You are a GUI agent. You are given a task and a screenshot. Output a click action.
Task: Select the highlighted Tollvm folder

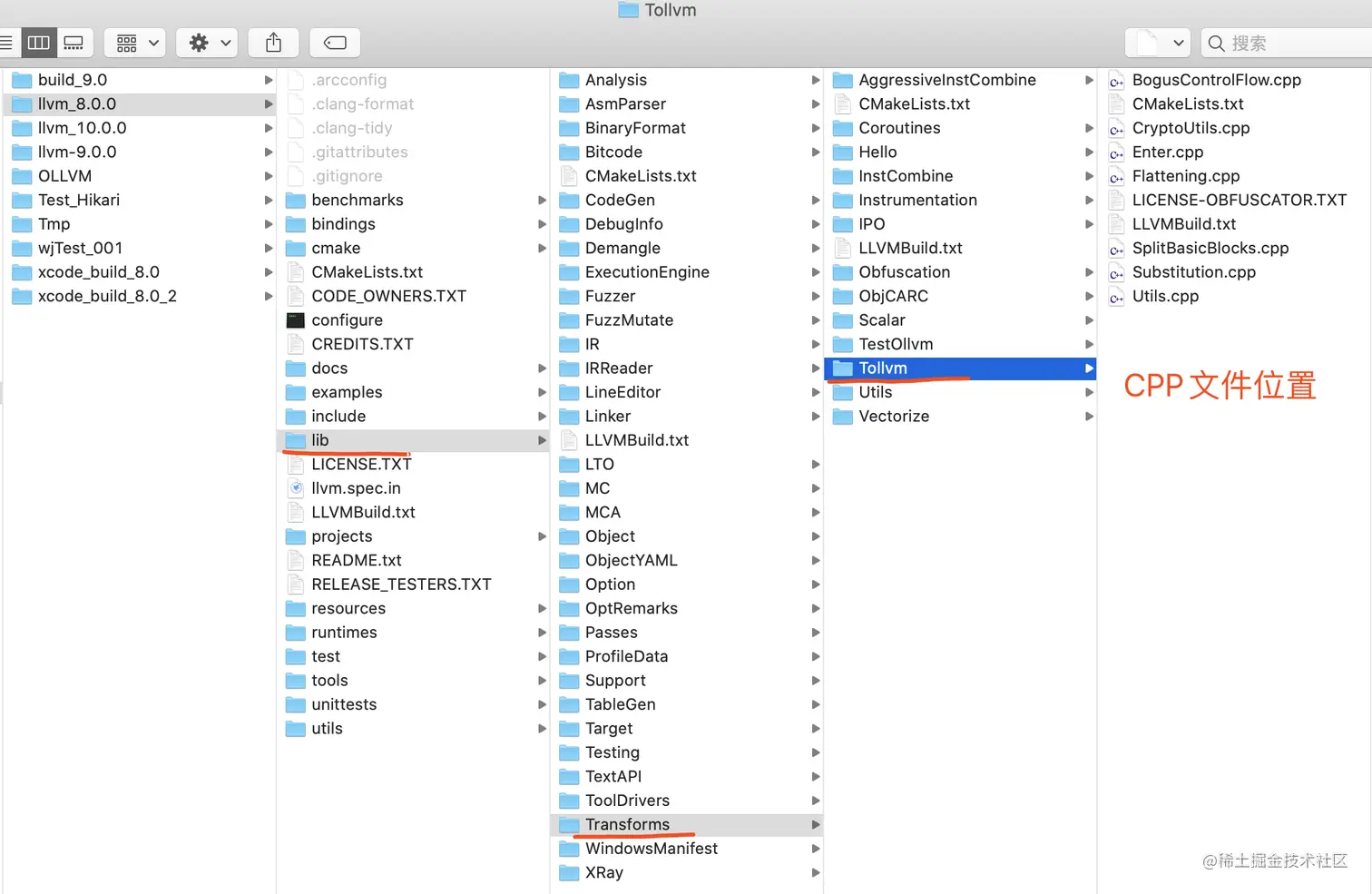pos(960,368)
